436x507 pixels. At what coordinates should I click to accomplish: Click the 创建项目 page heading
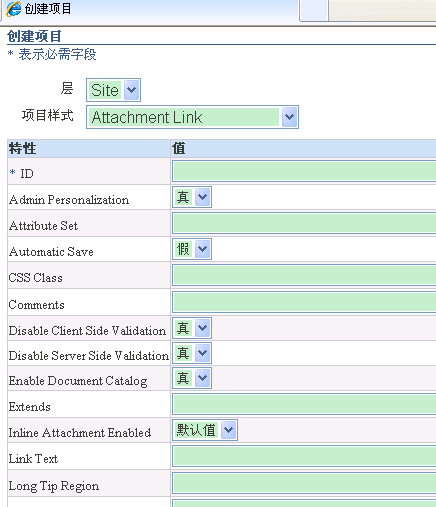click(x=34, y=36)
